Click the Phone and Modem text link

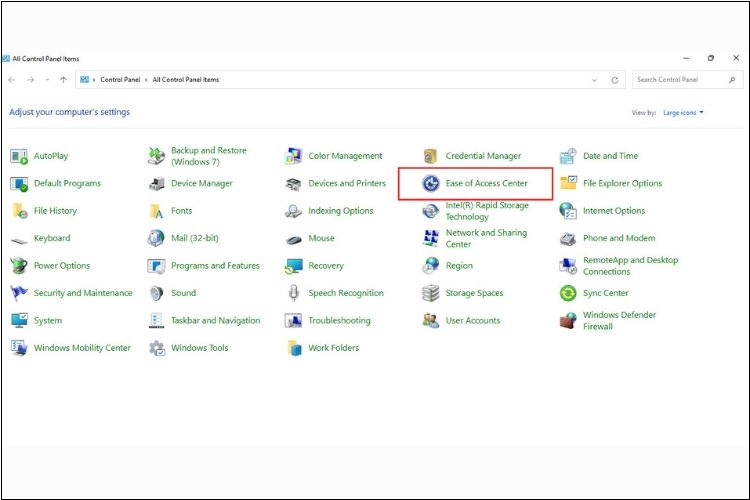coord(619,238)
